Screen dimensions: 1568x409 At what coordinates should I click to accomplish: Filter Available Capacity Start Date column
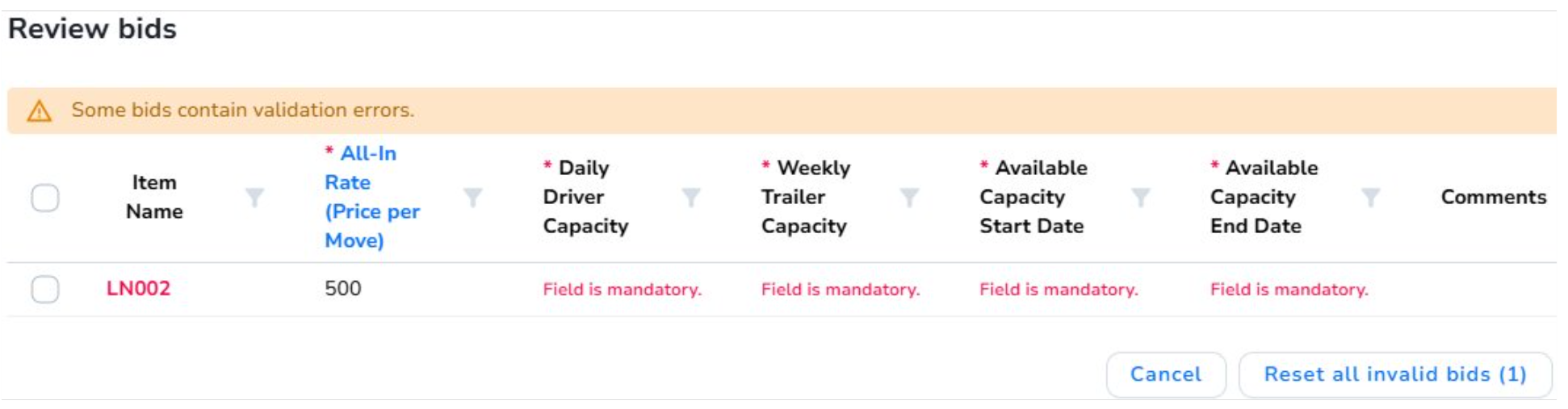pyautogui.click(x=1140, y=198)
